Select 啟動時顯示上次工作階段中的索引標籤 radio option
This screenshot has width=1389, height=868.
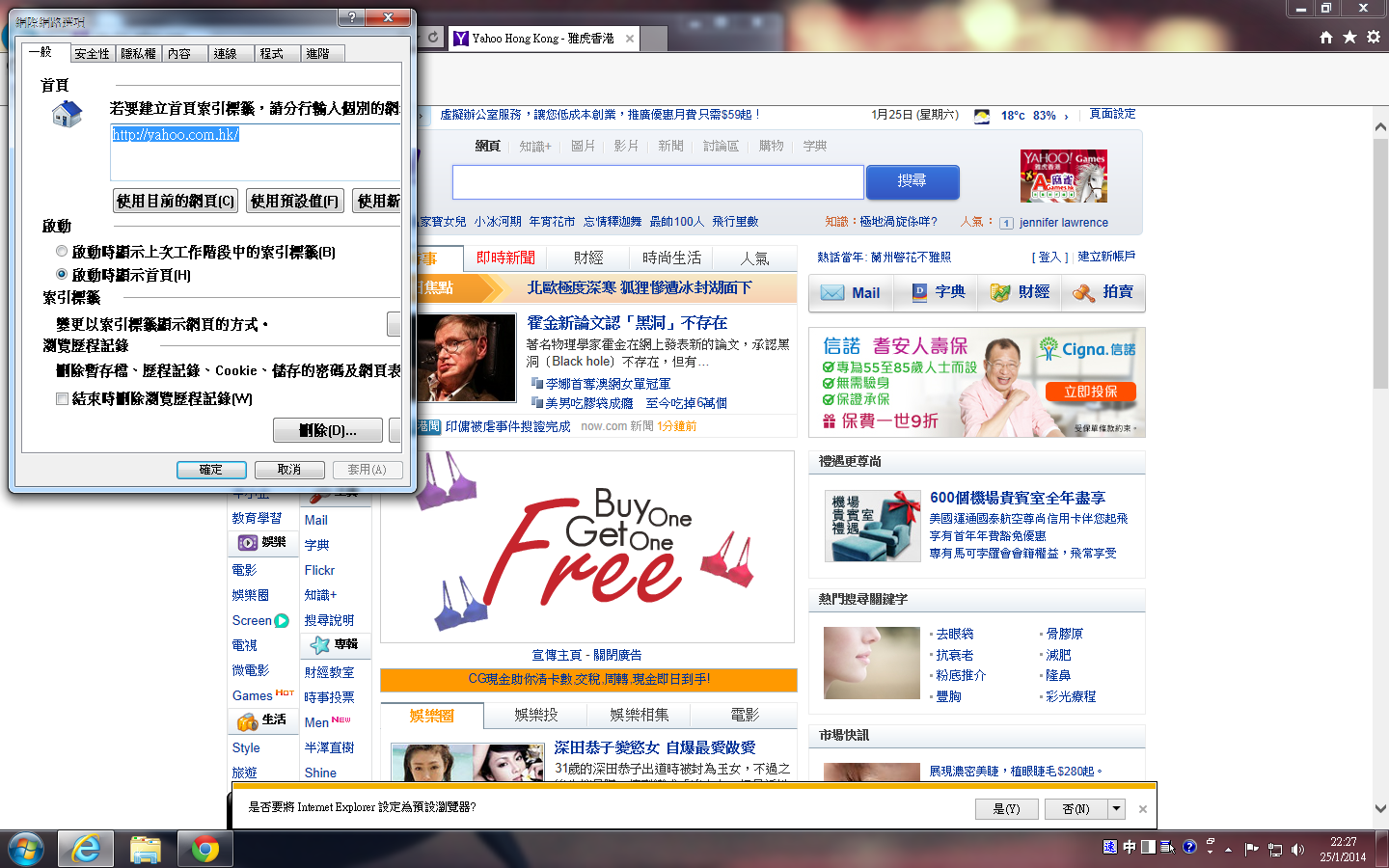tap(62, 252)
